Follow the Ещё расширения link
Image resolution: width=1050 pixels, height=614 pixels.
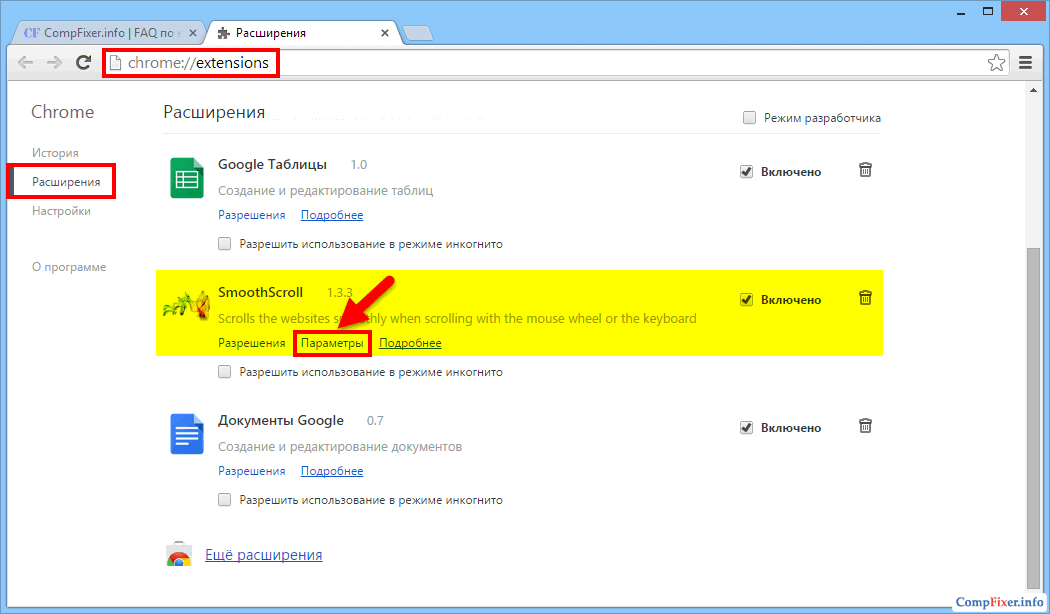(x=263, y=555)
